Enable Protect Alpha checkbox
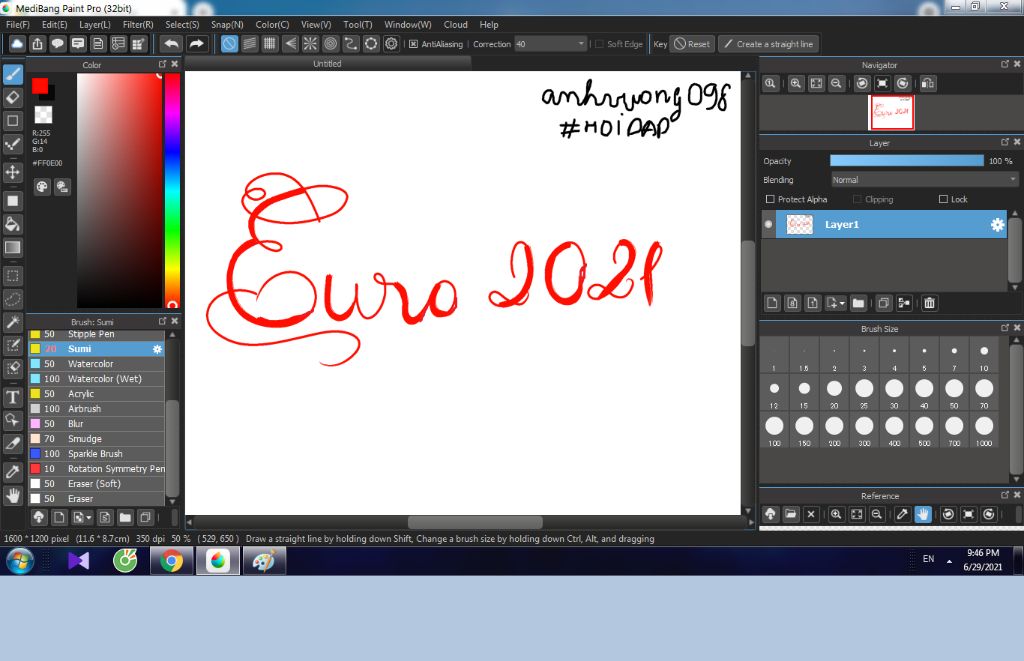The width and height of the screenshot is (1024, 661). tap(770, 199)
